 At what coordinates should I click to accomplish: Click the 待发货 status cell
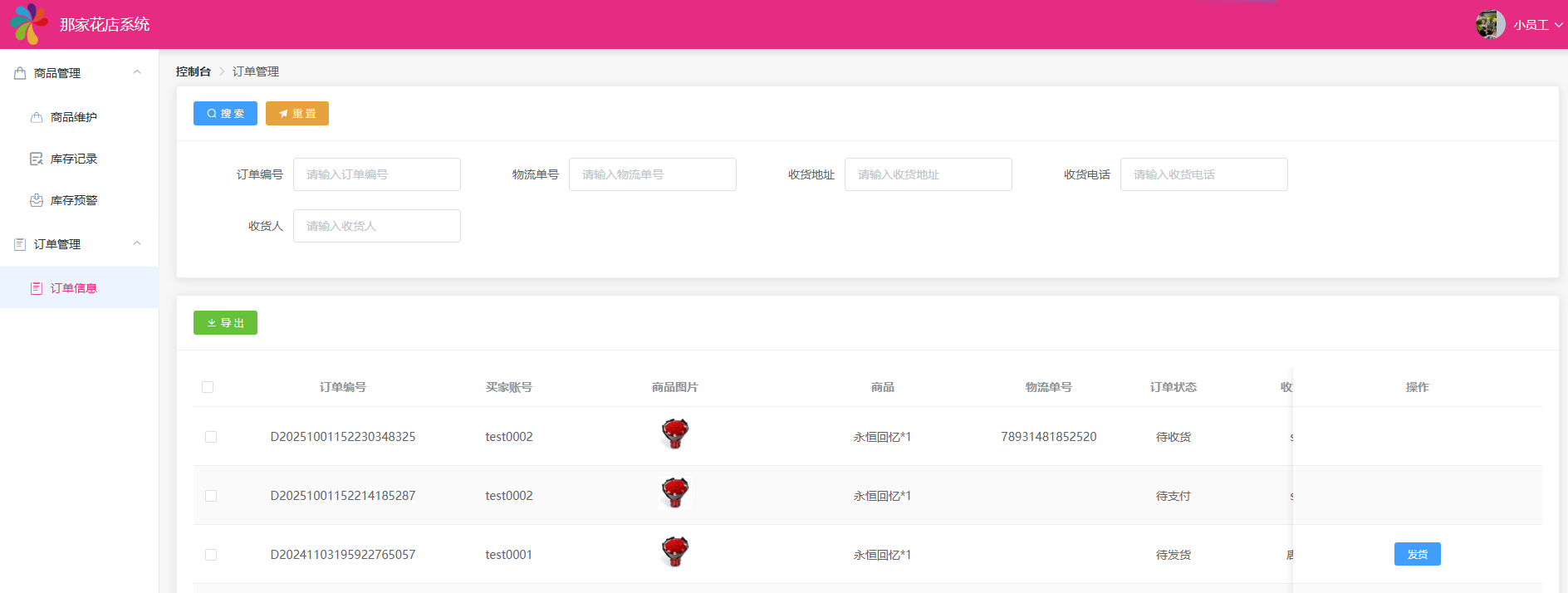click(1174, 555)
